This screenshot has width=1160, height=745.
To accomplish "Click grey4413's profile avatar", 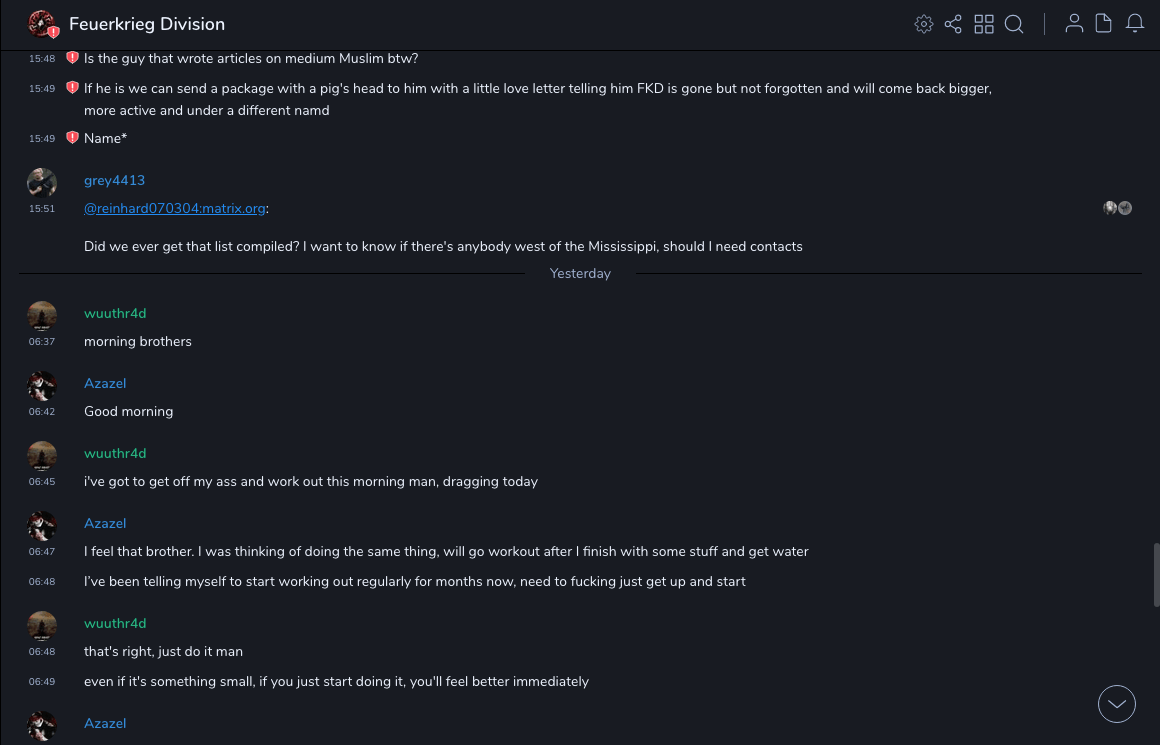I will 42,183.
